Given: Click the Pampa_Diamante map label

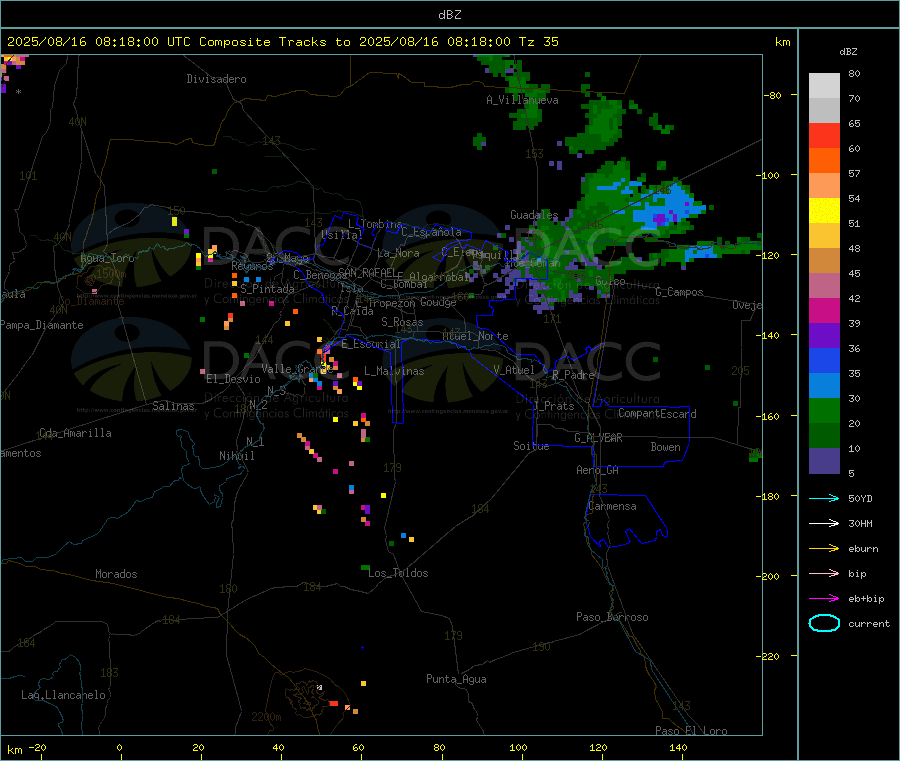Looking at the screenshot, I should pyautogui.click(x=42, y=325).
